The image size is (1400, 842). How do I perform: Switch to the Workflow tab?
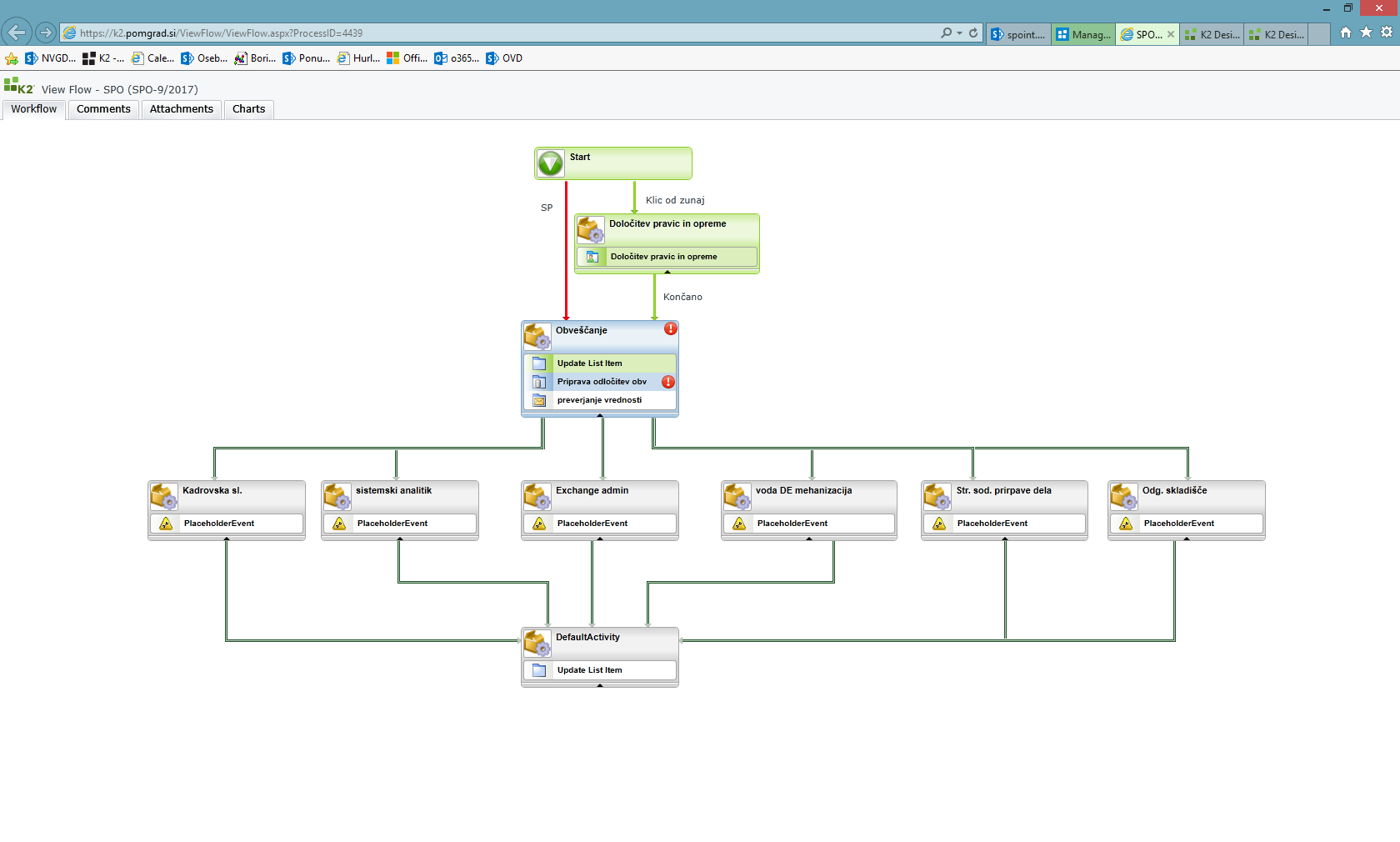(x=33, y=109)
